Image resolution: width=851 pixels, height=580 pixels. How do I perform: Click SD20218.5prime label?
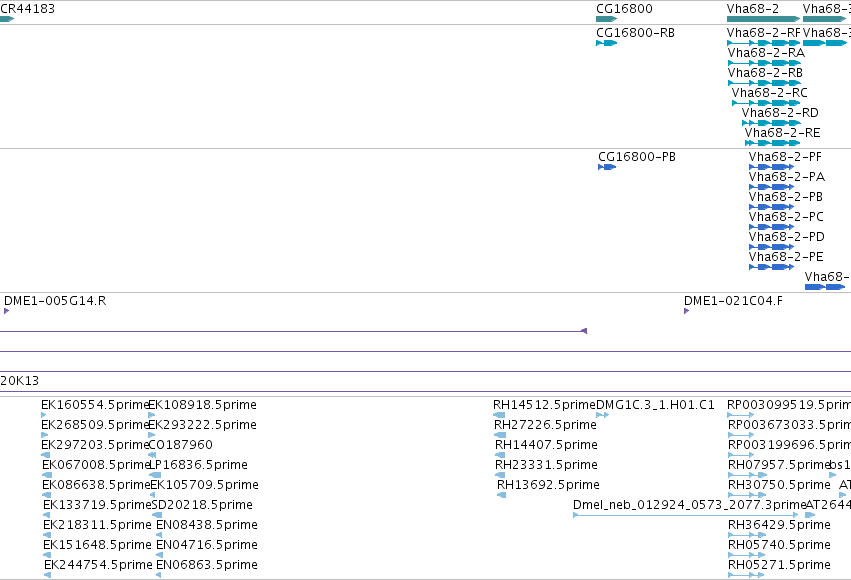[202, 505]
